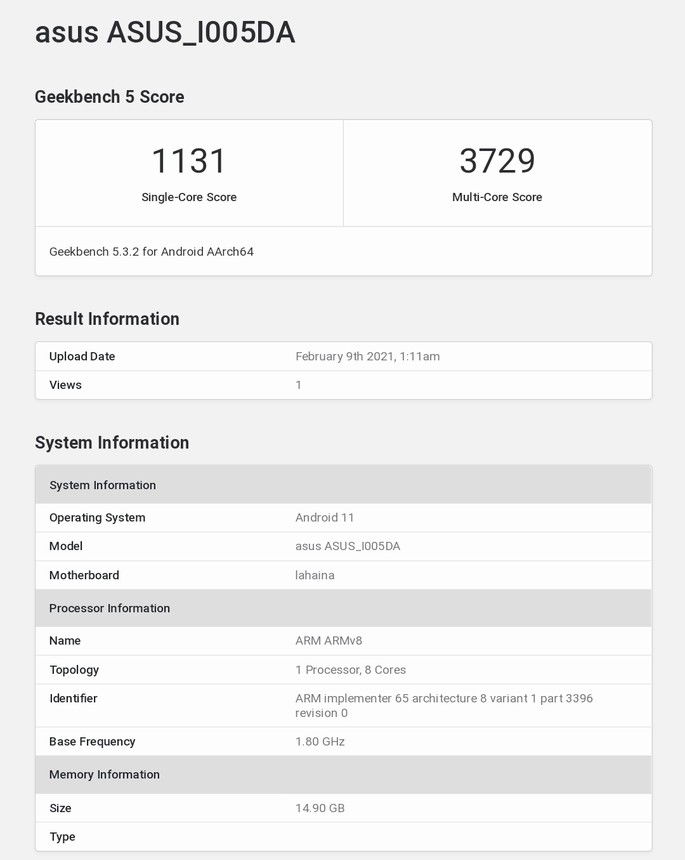Select the Base Frequency label
The height and width of the screenshot is (860, 685).
[x=92, y=742]
